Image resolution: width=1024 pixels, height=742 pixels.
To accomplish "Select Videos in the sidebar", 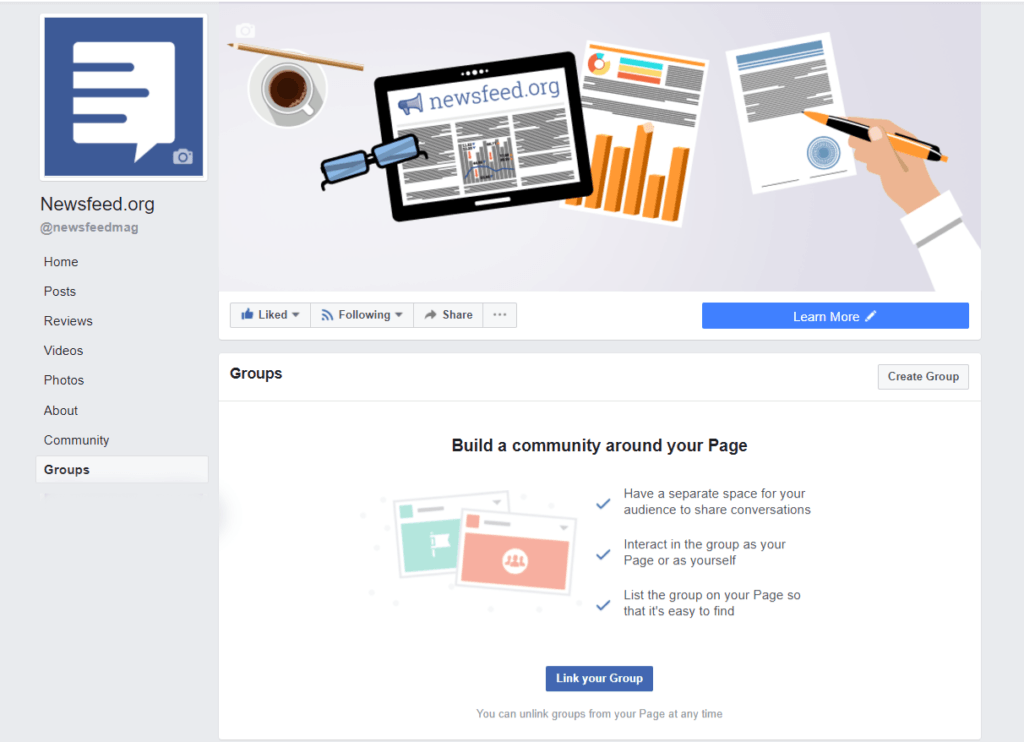I will point(63,351).
